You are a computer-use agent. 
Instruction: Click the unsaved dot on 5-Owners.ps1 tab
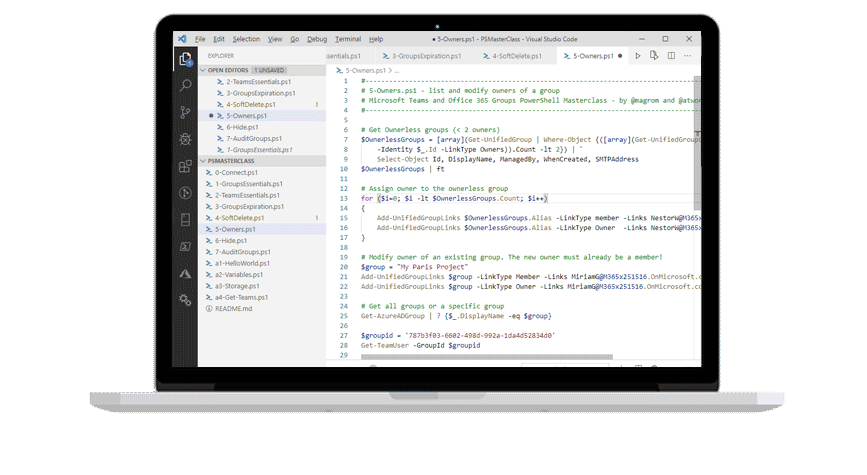[x=620, y=56]
